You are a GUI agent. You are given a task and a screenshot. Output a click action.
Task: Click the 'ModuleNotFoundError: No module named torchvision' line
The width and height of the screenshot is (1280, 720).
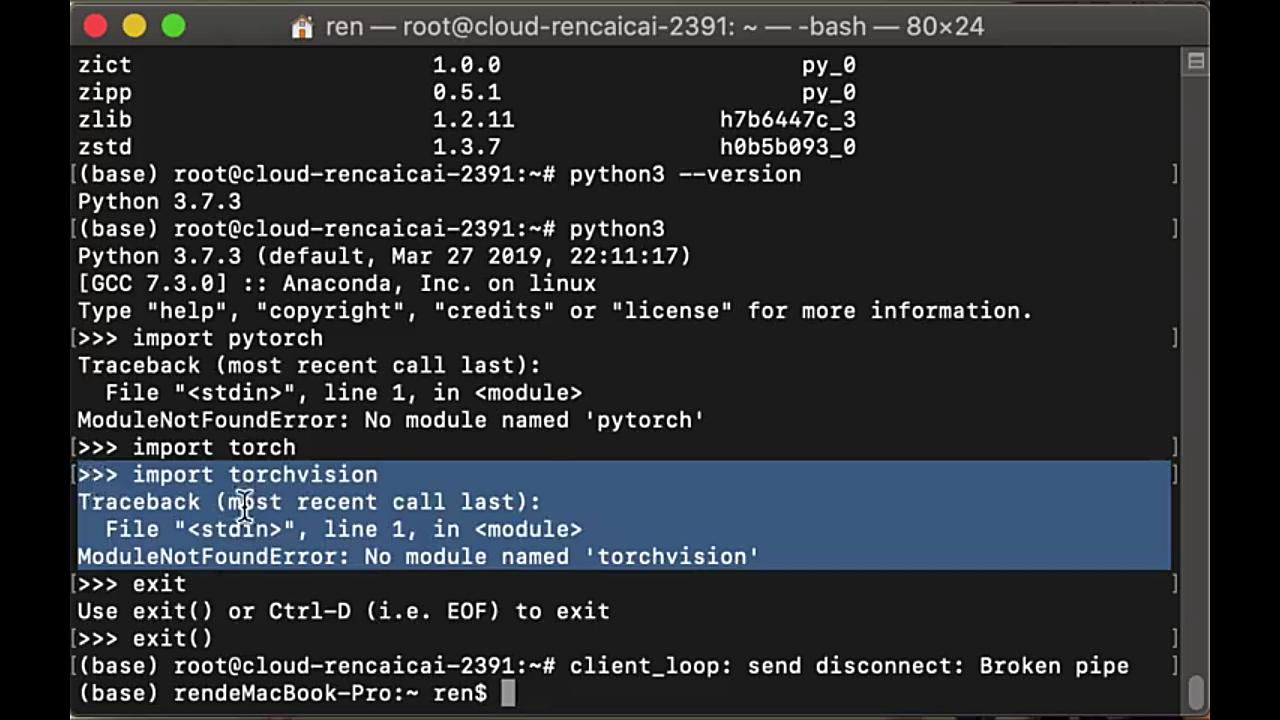pos(418,557)
